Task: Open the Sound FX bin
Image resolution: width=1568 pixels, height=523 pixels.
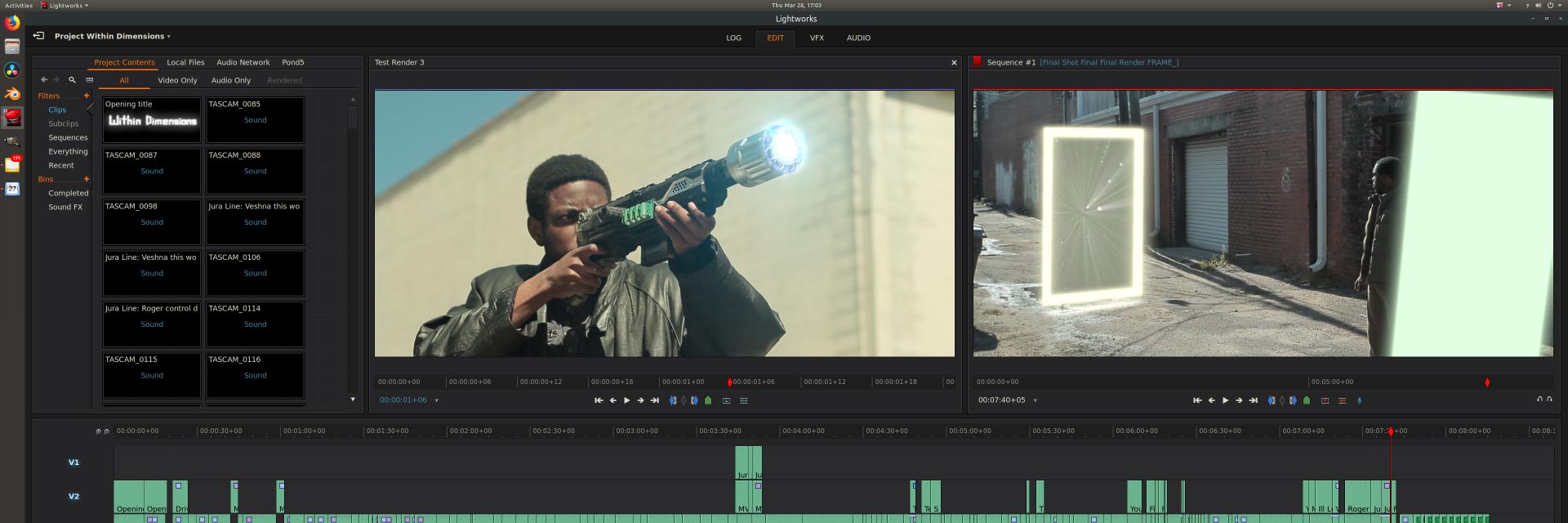Action: [65, 207]
